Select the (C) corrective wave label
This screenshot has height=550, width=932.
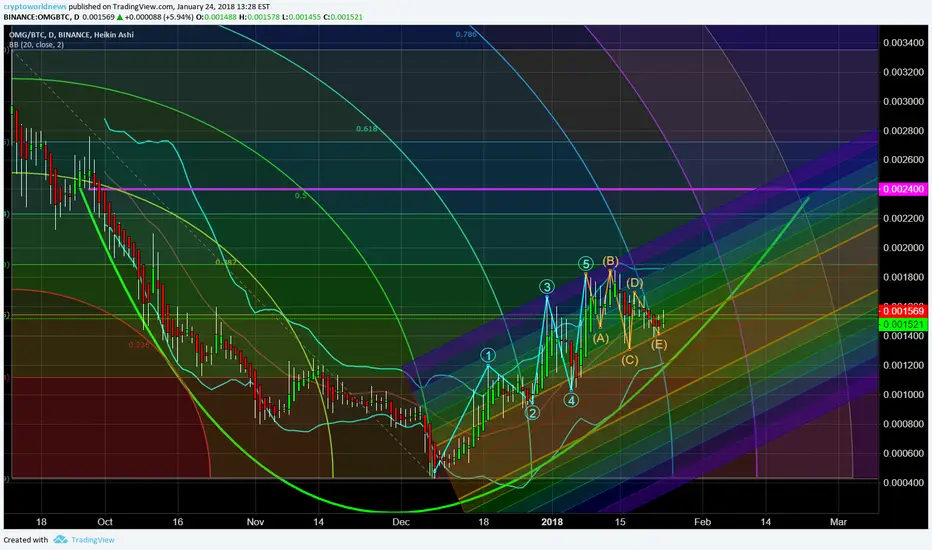[x=629, y=360]
